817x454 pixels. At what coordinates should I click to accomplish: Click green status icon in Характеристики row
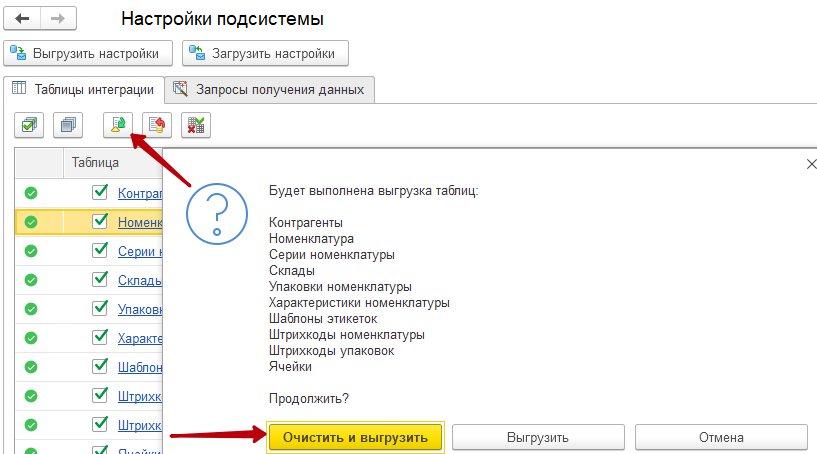coord(31,338)
